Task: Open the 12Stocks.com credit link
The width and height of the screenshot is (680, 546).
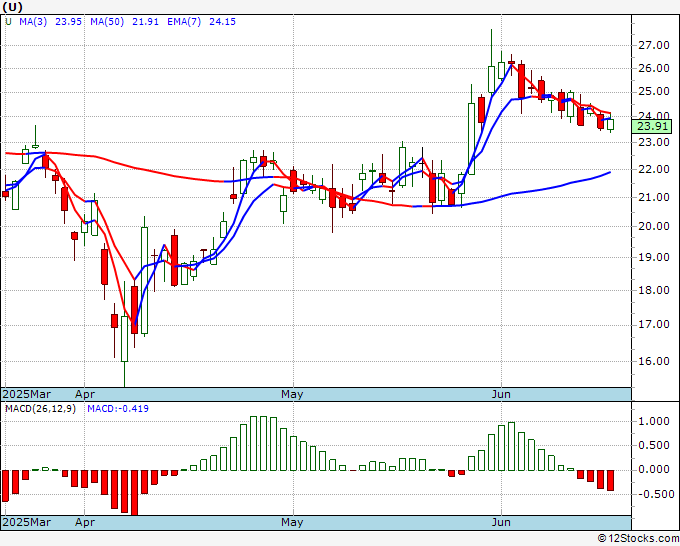Action: (x=638, y=539)
